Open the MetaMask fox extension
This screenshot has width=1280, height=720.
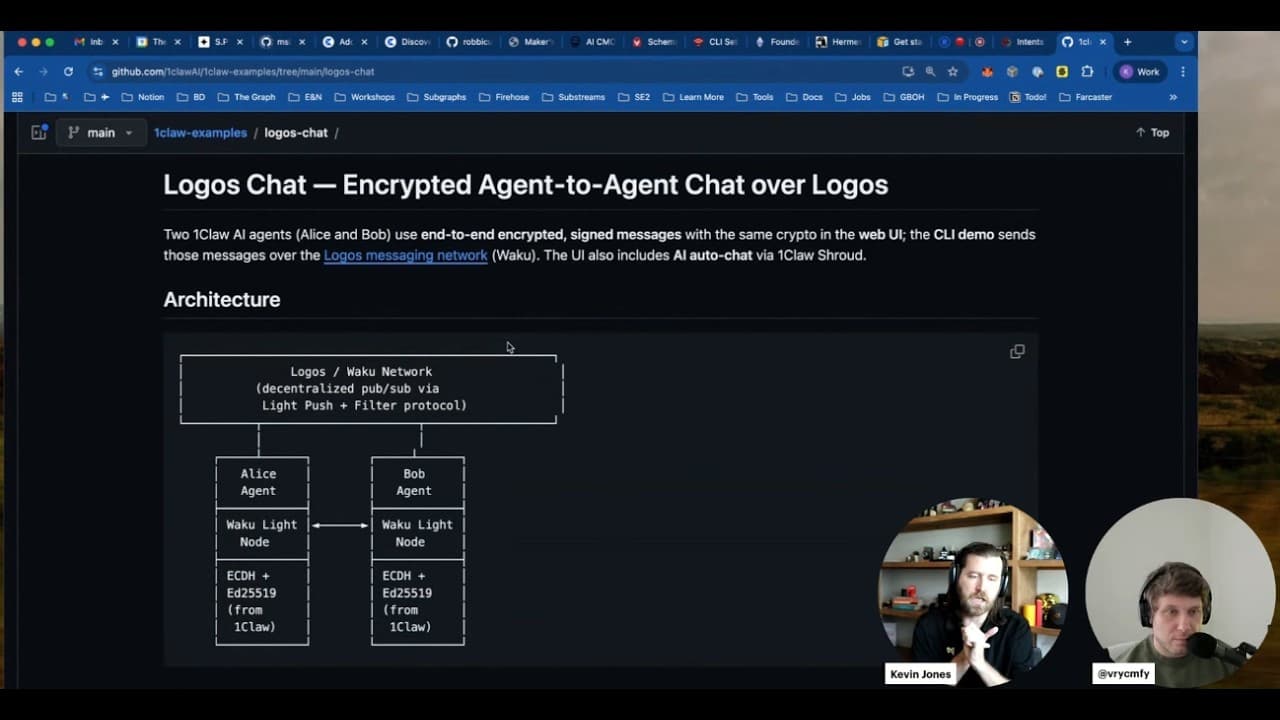(x=987, y=72)
